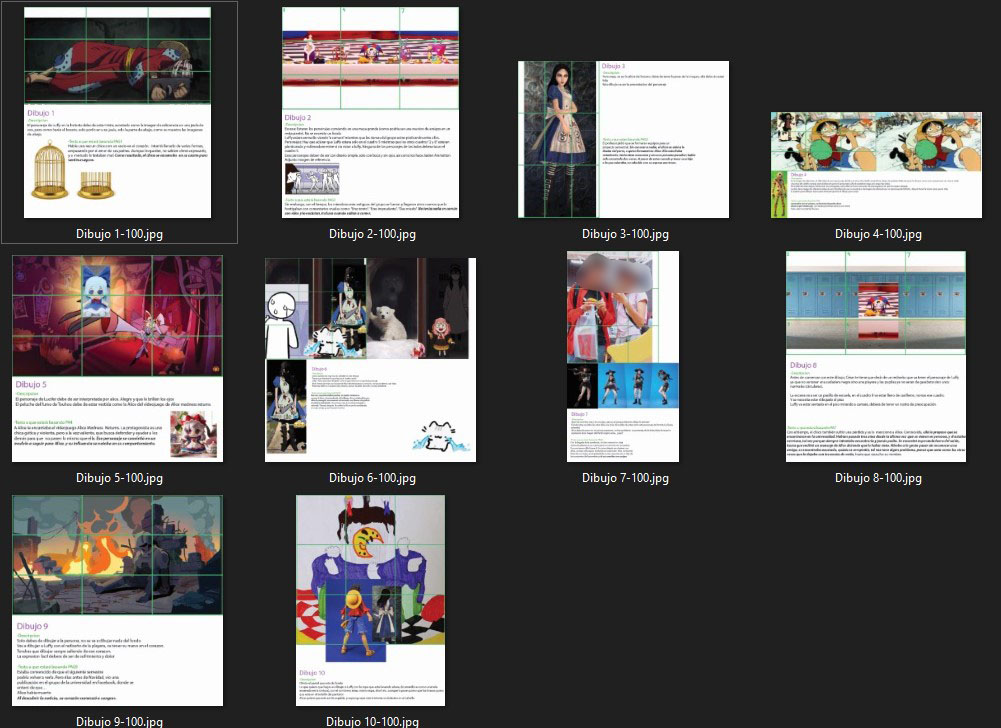Click the filename label "Dibujo 6-100.jpg"
Image resolution: width=1001 pixels, height=728 pixels.
tap(372, 477)
